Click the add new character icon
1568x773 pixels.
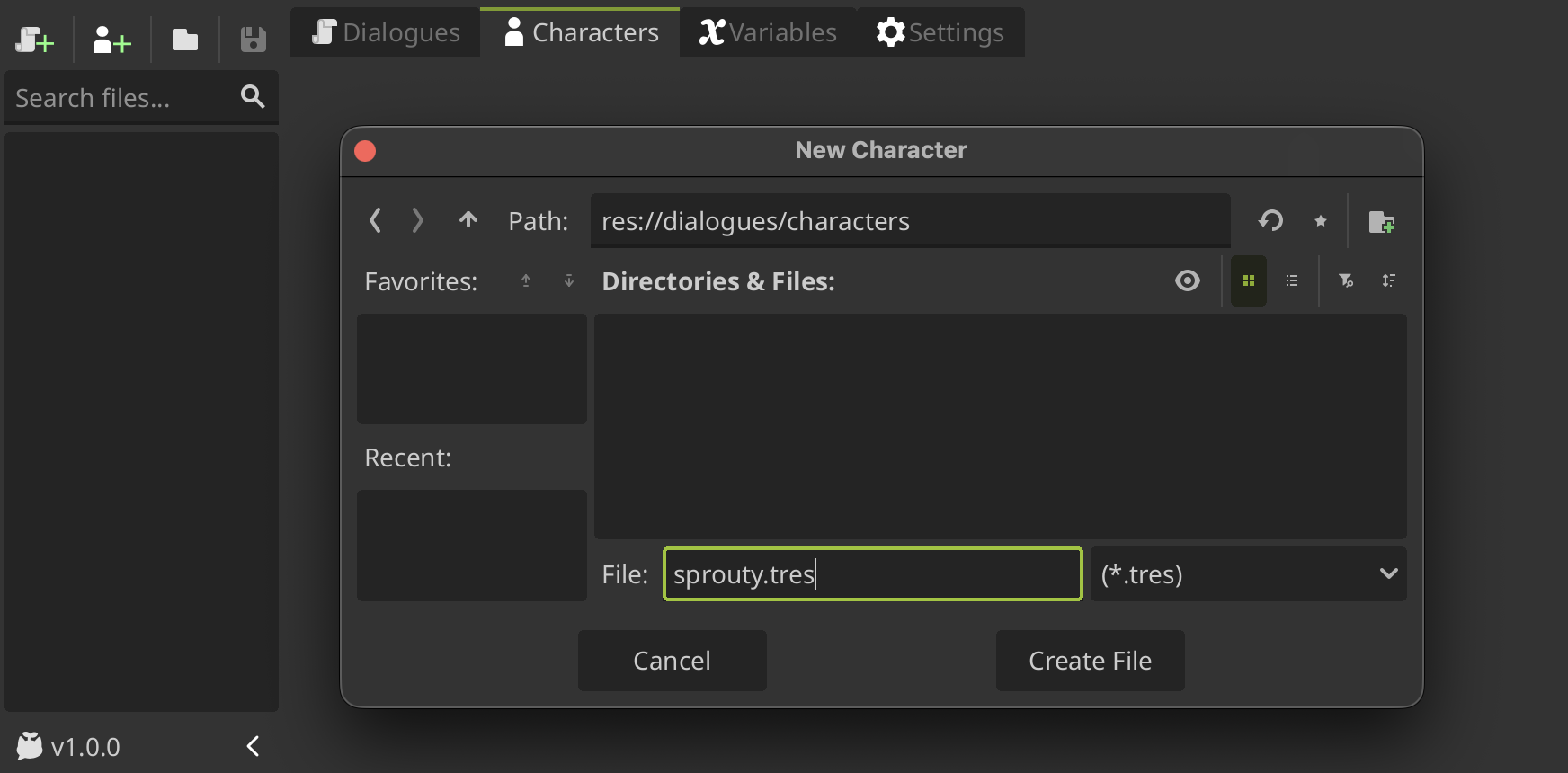112,40
